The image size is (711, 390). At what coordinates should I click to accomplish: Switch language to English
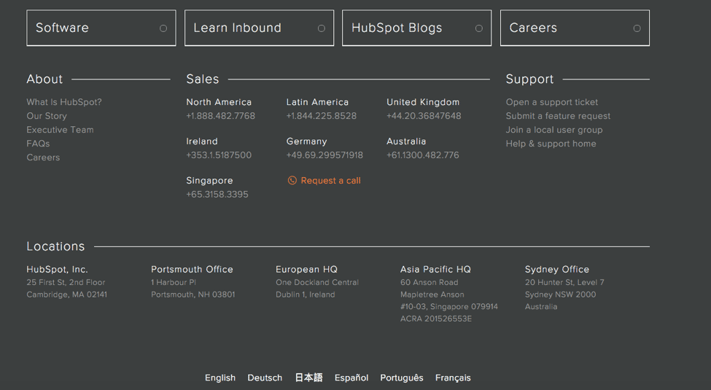[x=220, y=378]
